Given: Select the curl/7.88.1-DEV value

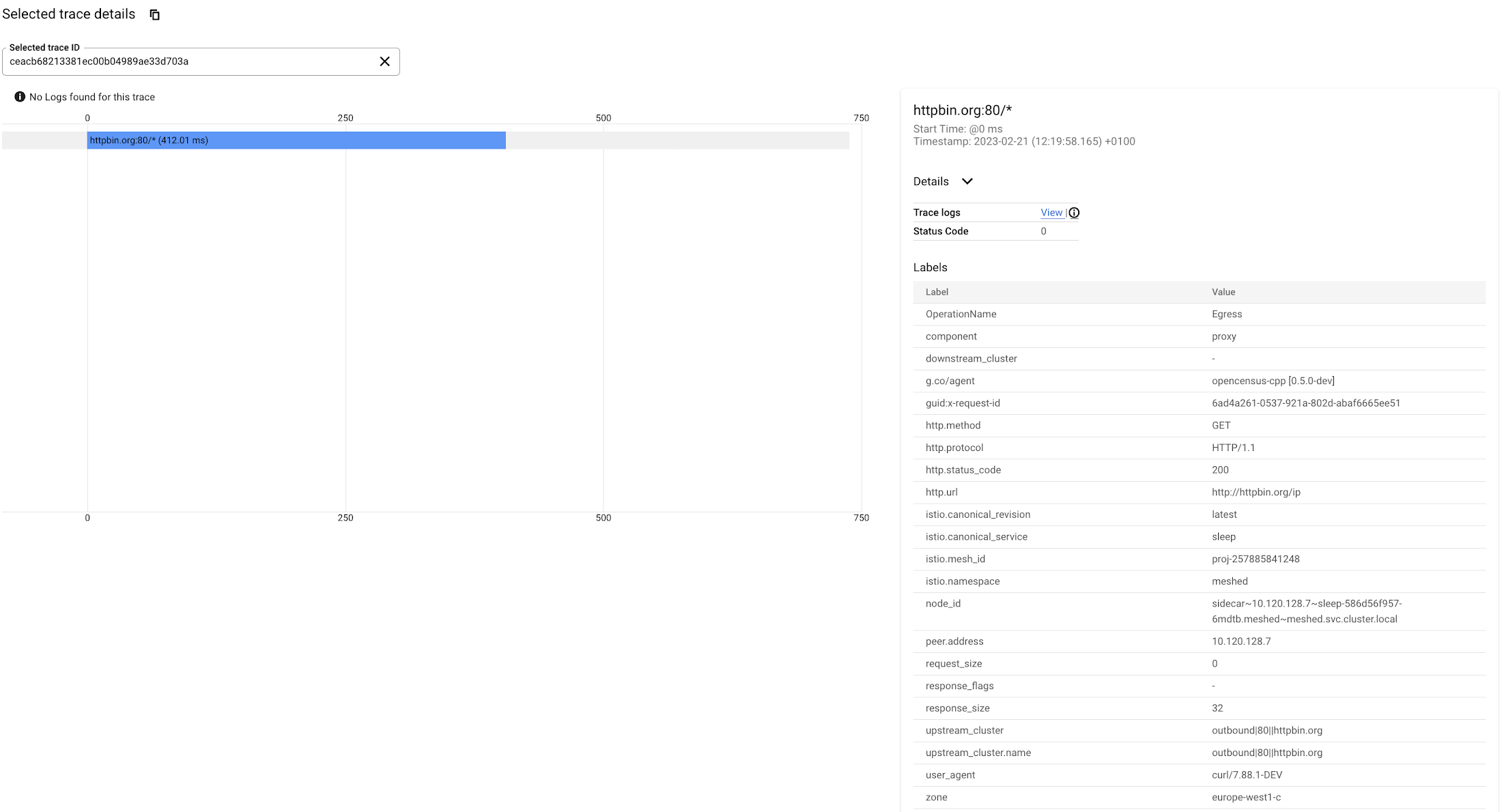Looking at the screenshot, I should point(1247,776).
